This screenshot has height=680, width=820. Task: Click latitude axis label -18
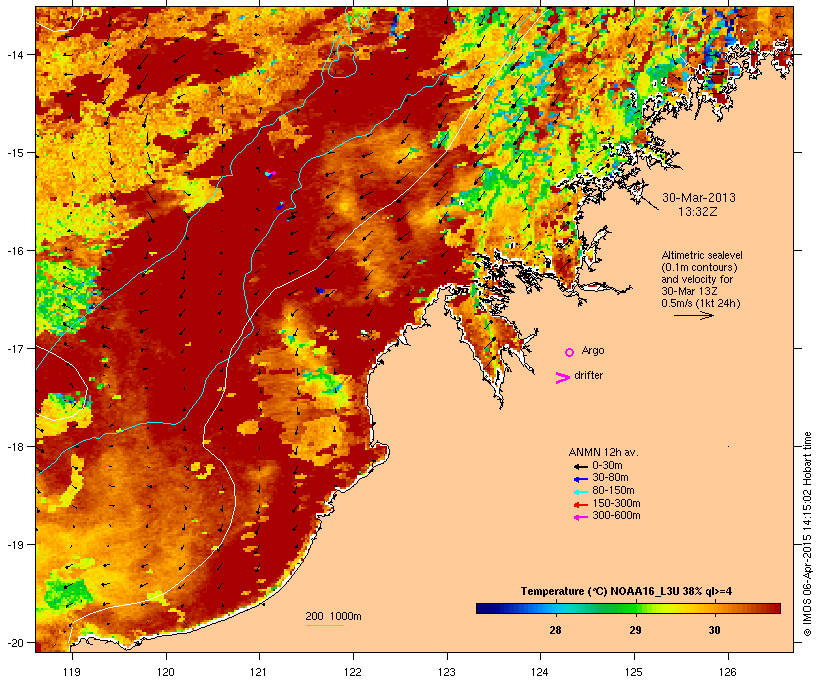tap(14, 447)
